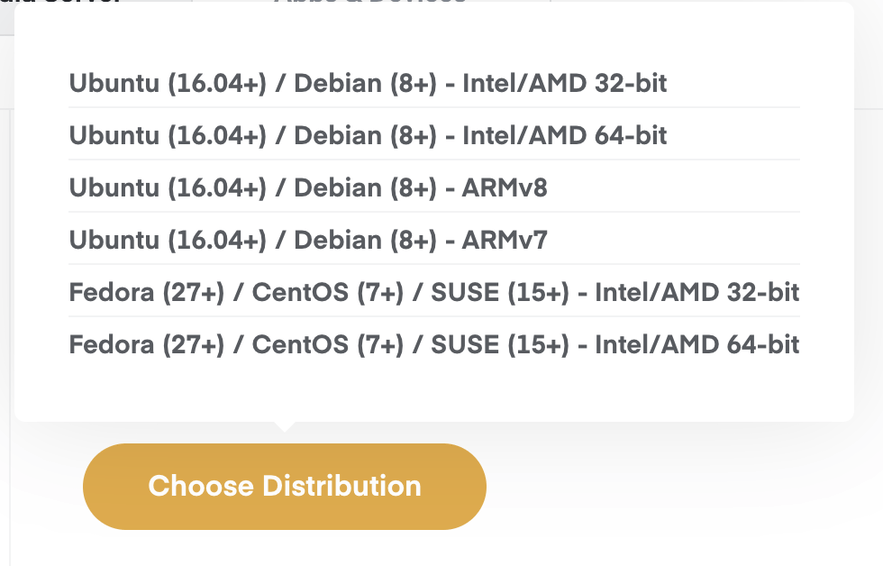Click the popup pointer above Choose Distribution
The width and height of the screenshot is (883, 566).
284,426
